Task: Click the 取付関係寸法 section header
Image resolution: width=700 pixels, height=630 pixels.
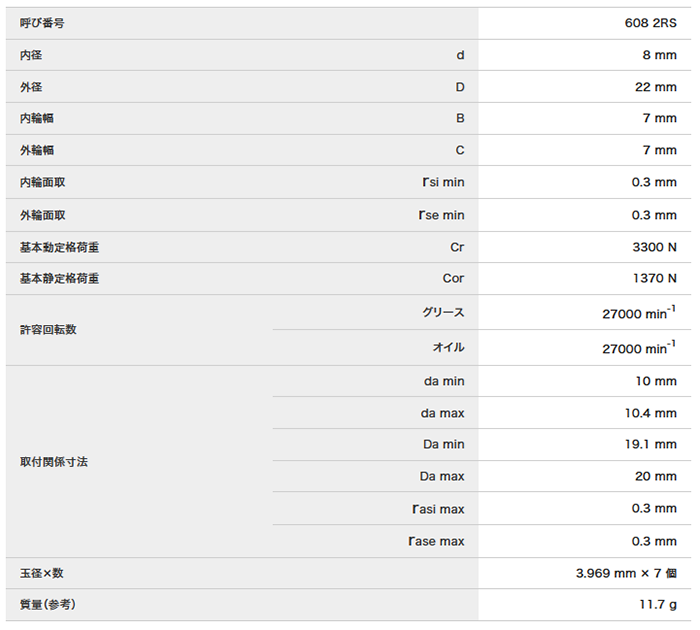Action: [54, 462]
